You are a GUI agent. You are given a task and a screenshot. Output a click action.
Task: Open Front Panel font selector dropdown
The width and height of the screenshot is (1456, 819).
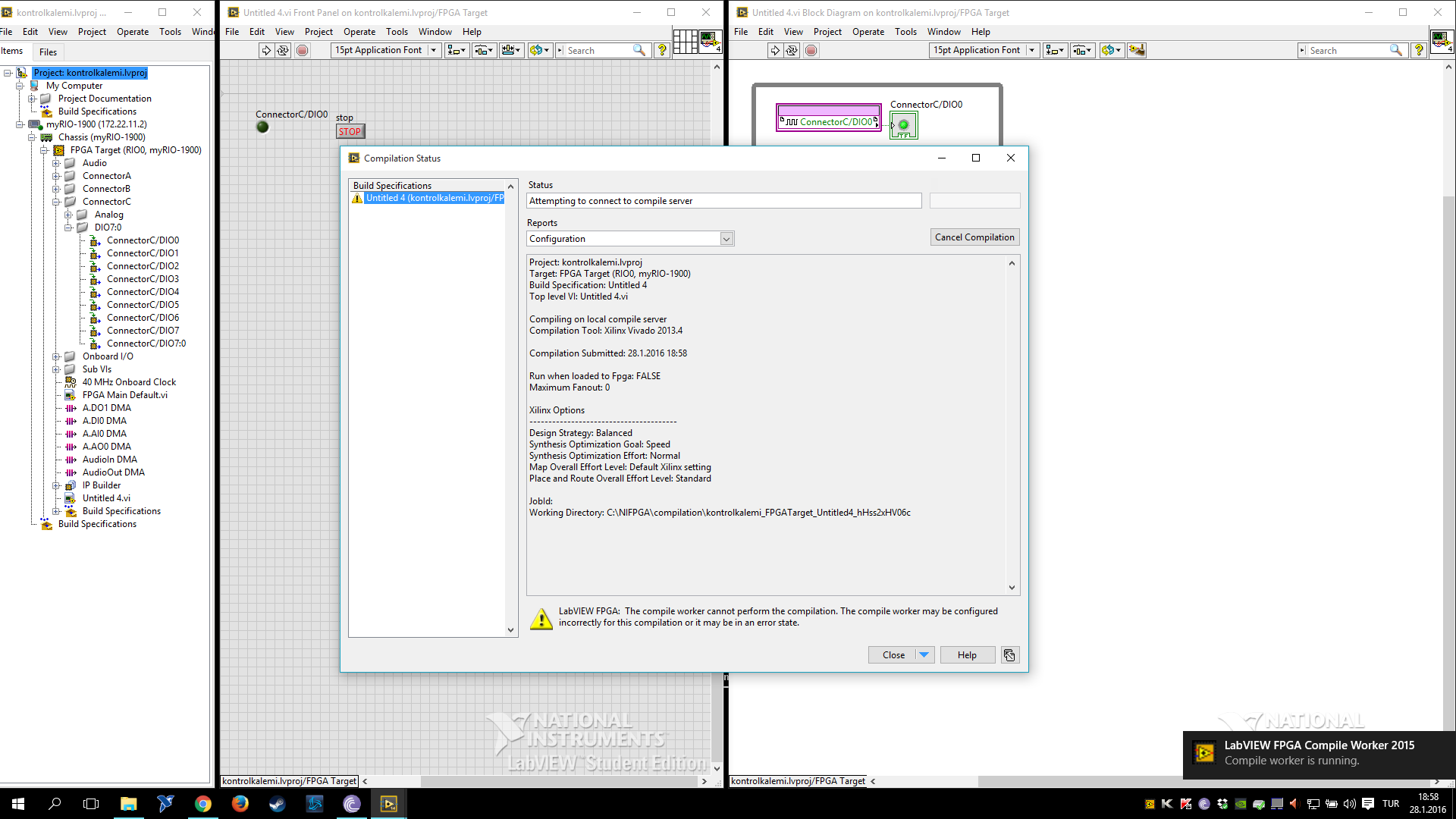[x=434, y=50]
